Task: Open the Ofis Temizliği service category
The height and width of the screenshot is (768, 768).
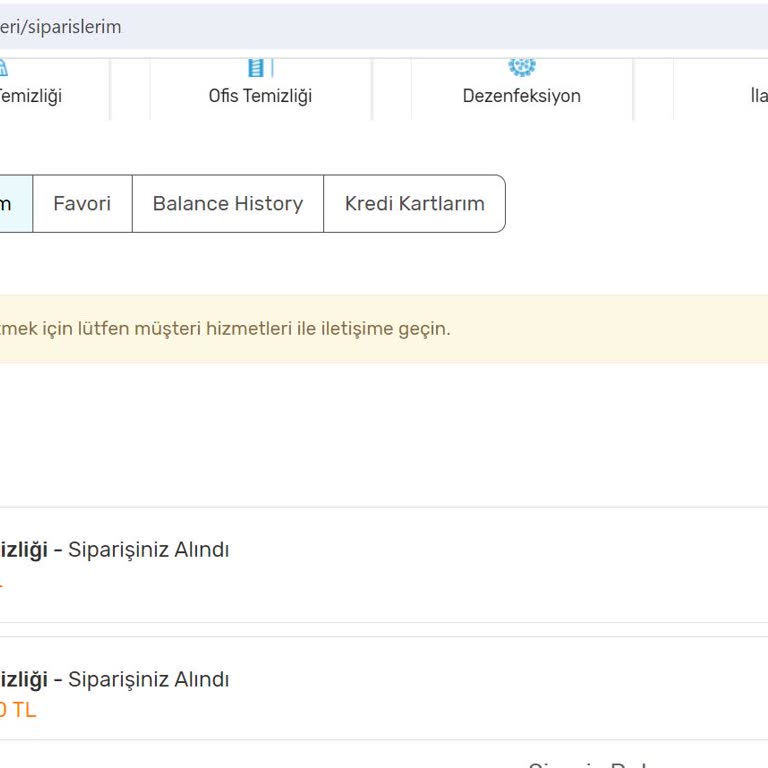Action: point(260,96)
